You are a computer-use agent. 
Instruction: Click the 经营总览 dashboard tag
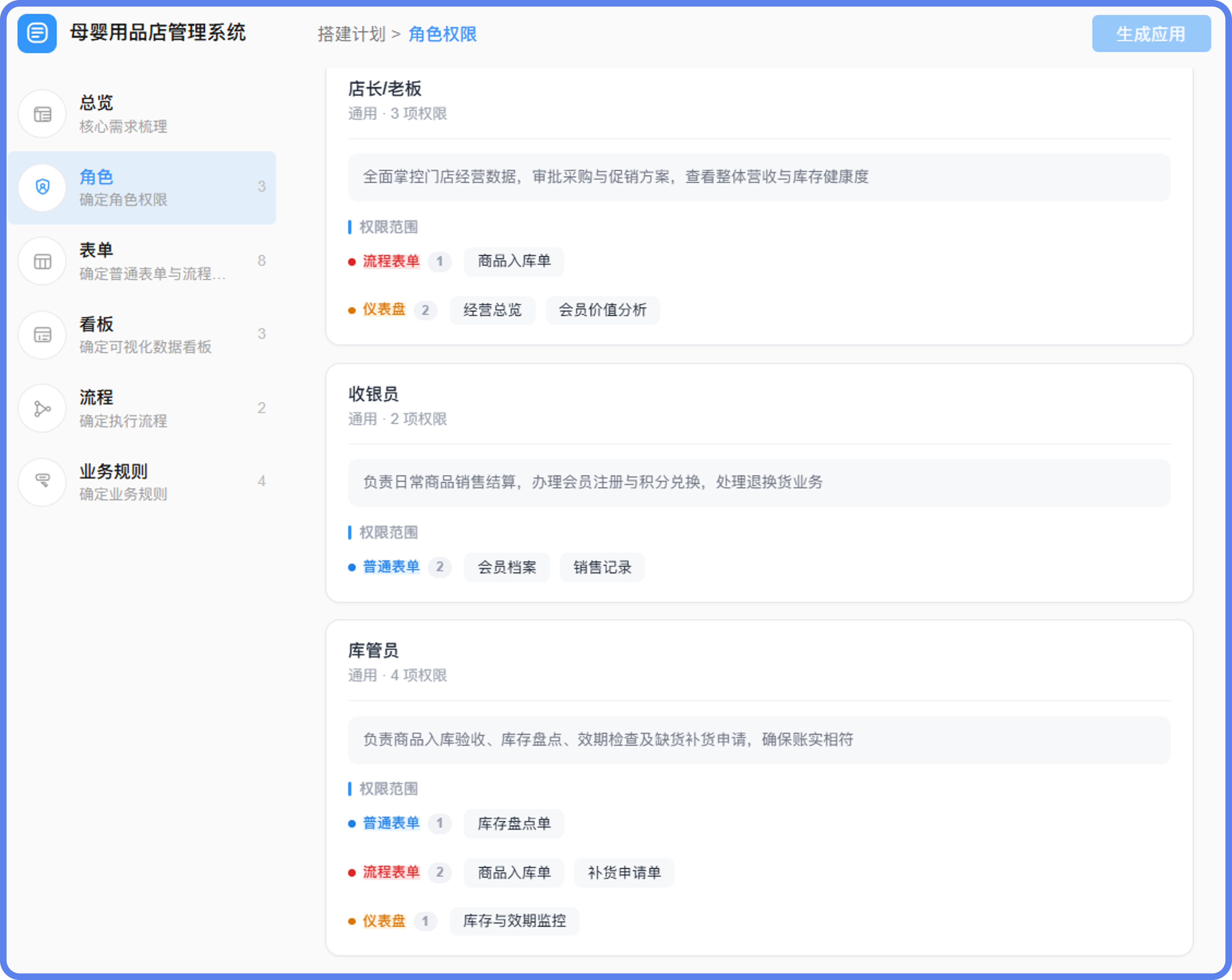coord(492,310)
